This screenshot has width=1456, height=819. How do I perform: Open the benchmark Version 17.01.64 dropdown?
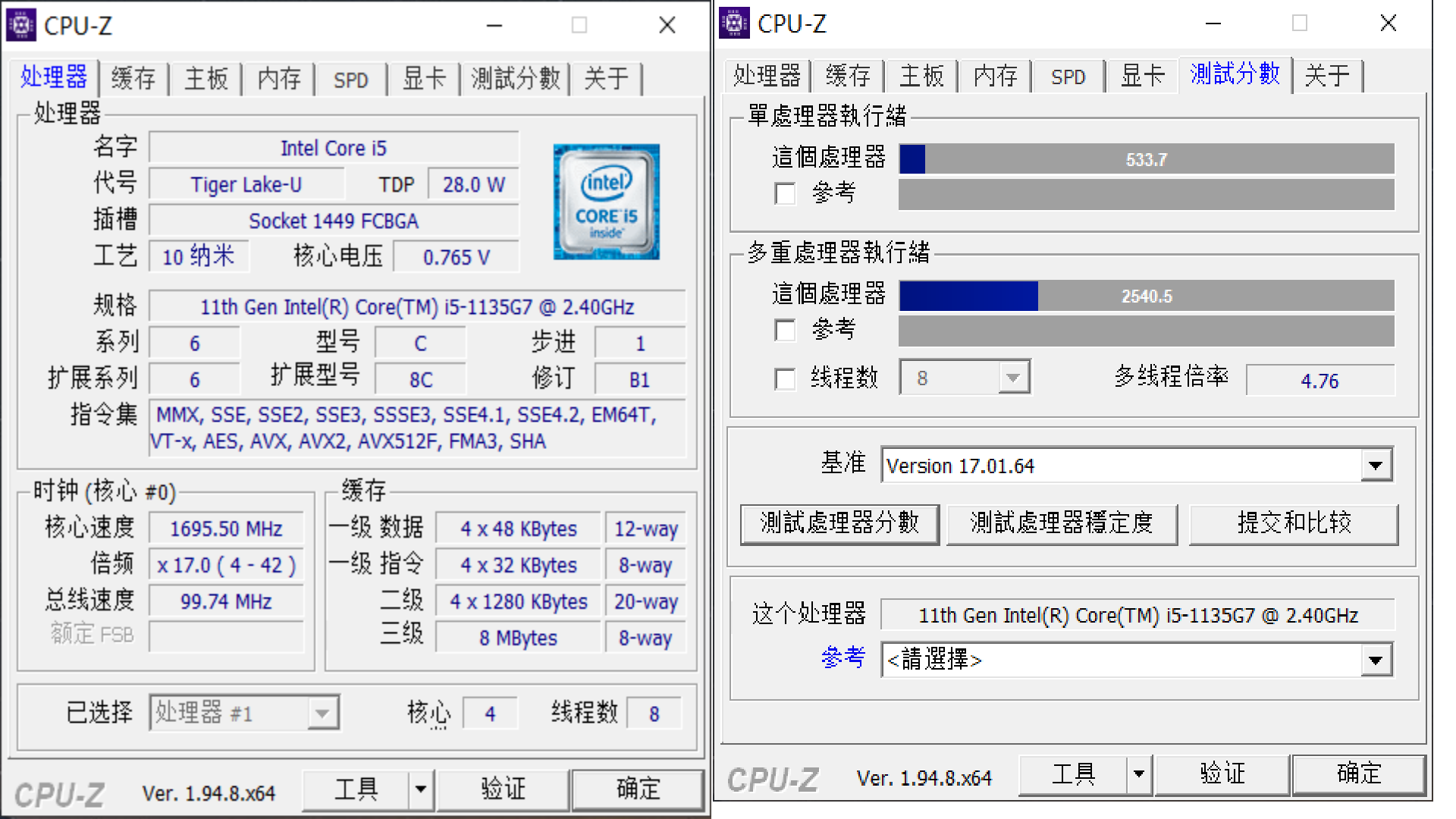pos(1376,466)
